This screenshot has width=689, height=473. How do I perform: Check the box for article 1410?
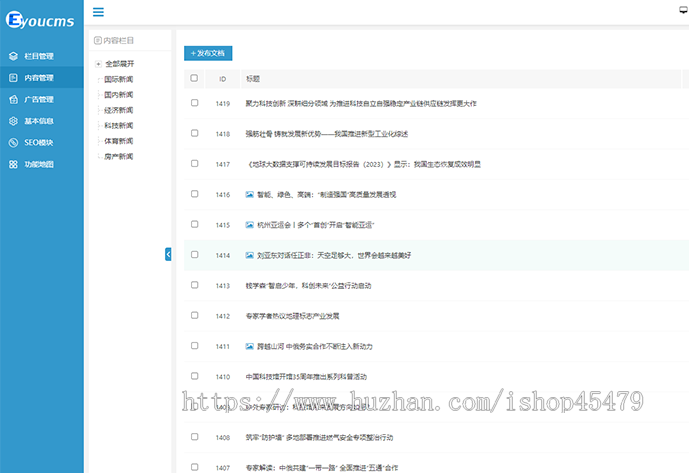point(194,376)
